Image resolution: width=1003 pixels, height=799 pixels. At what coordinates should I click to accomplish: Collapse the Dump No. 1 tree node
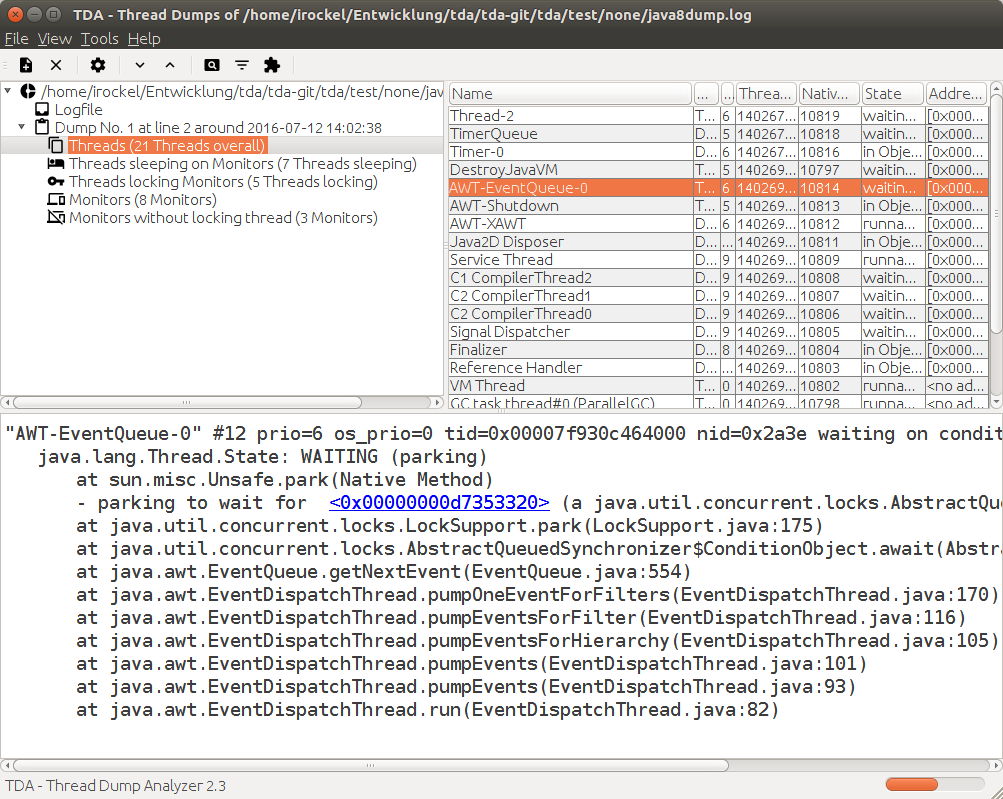click(x=22, y=127)
